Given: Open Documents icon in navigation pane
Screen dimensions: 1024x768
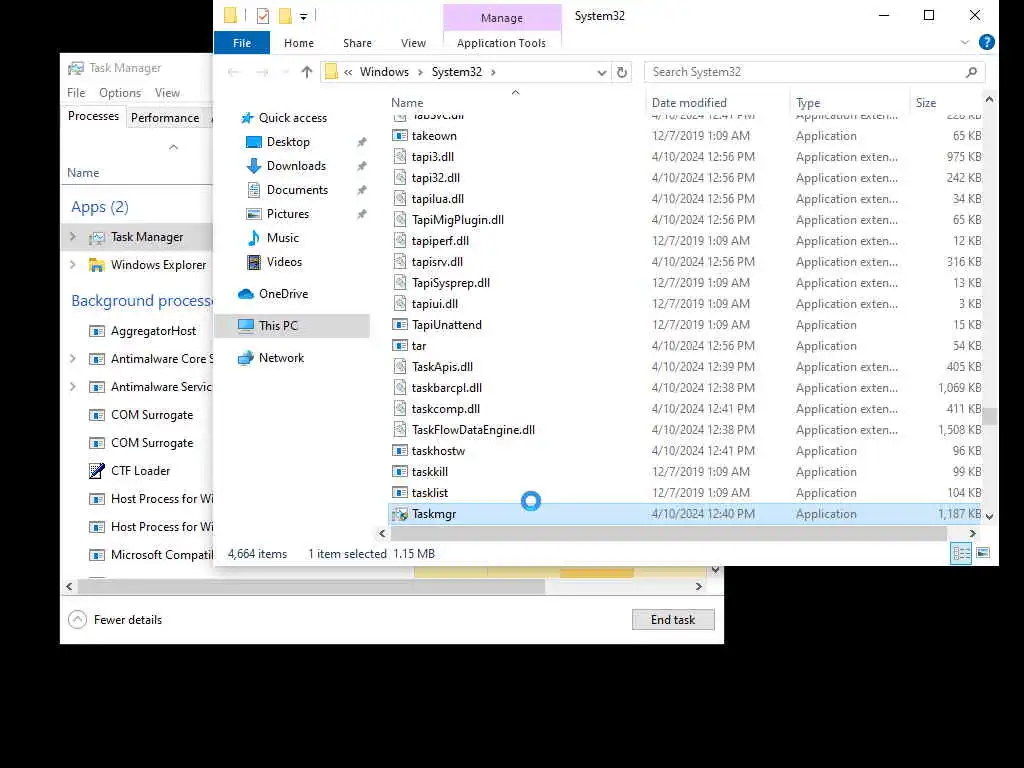Looking at the screenshot, I should (253, 190).
